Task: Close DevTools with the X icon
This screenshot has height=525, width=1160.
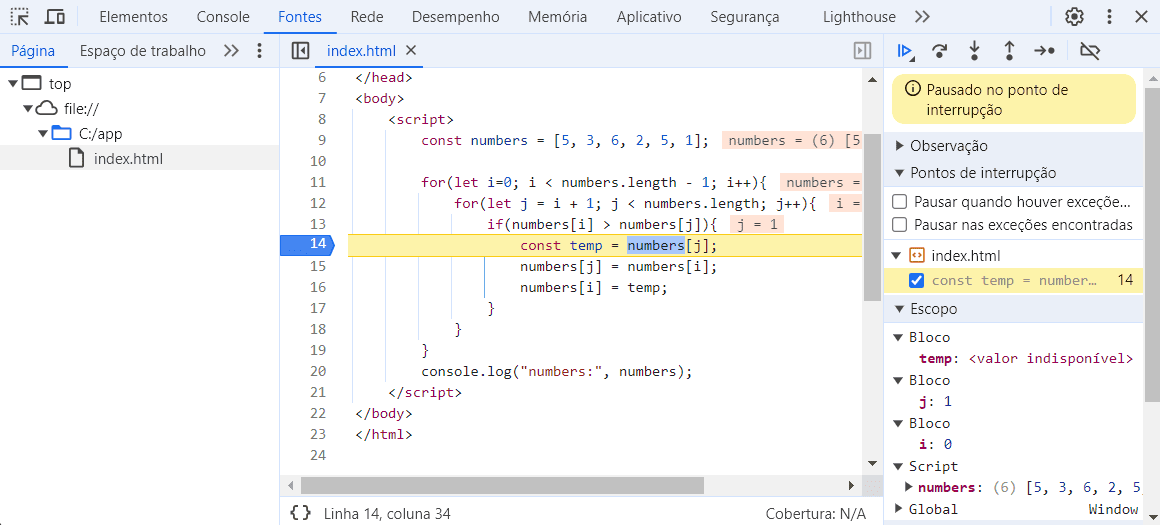Action: pyautogui.click(x=1140, y=16)
